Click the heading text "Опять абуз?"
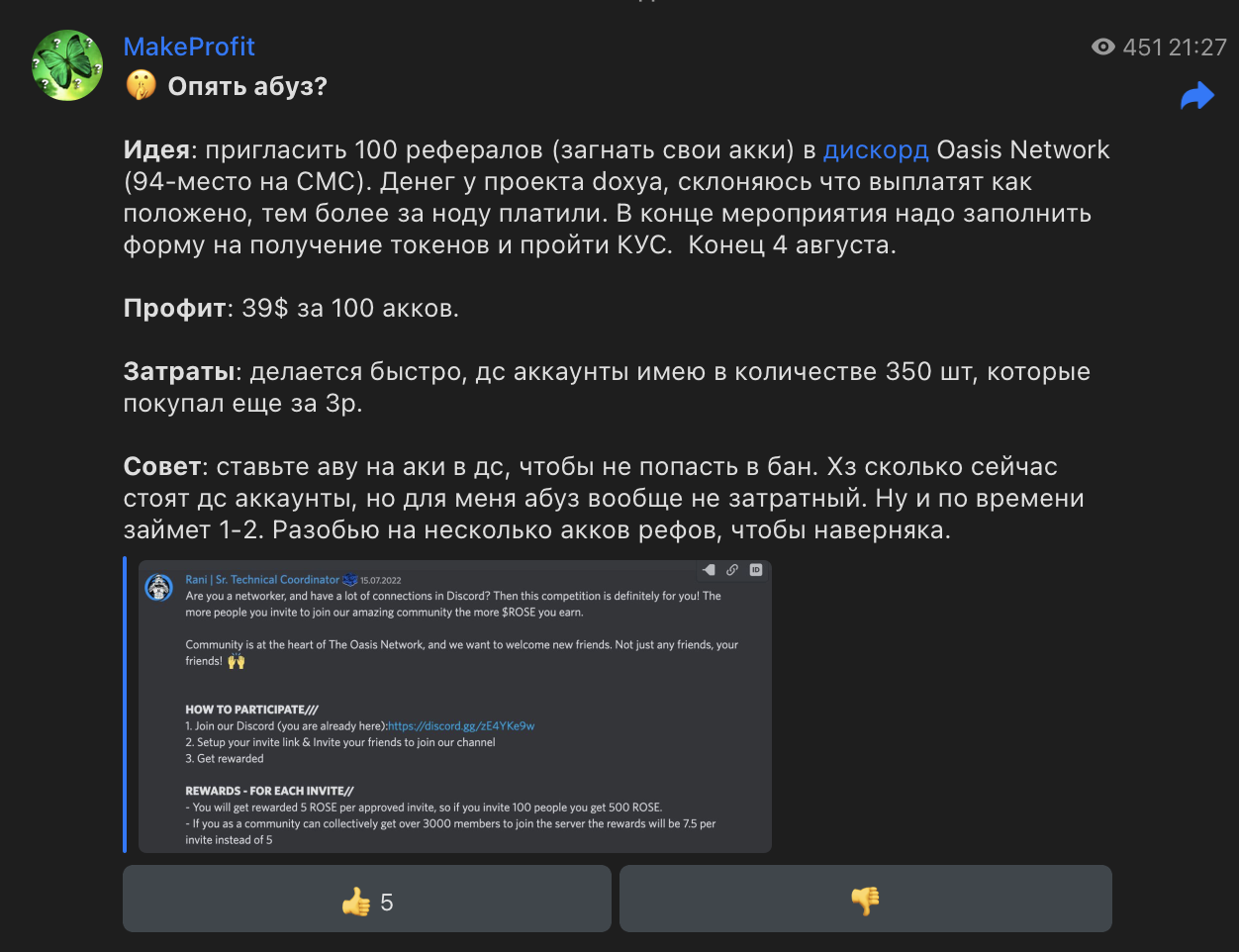Screen dimensions: 1239x952 pos(247,87)
